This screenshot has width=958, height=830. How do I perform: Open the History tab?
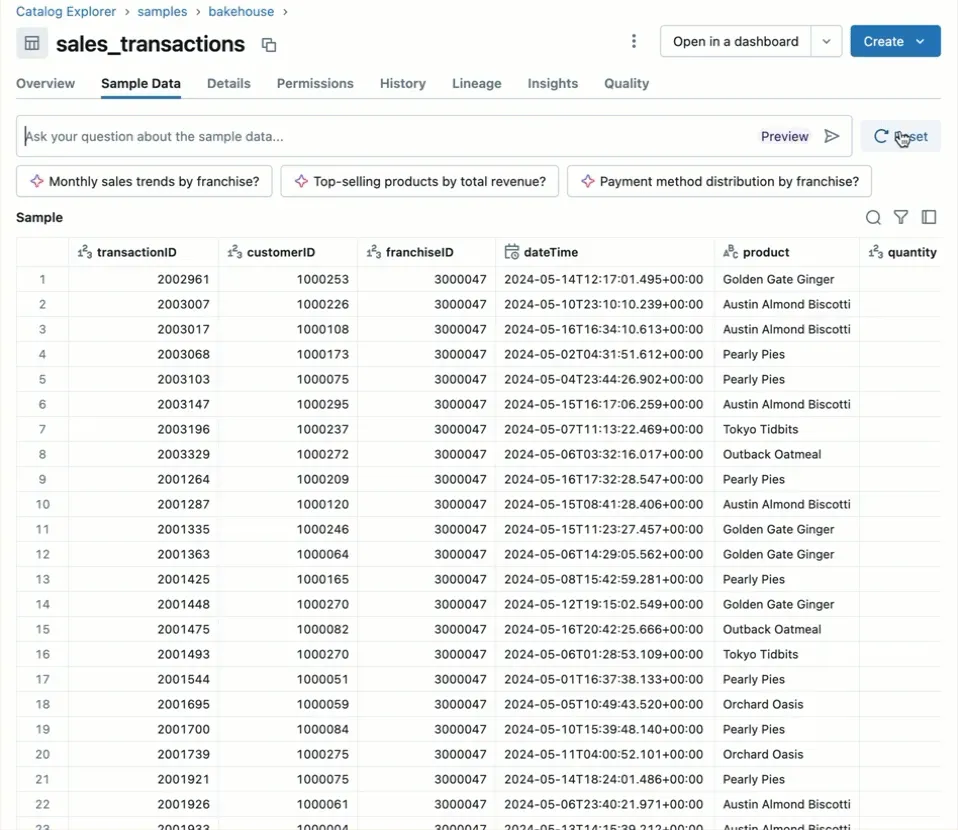point(403,83)
